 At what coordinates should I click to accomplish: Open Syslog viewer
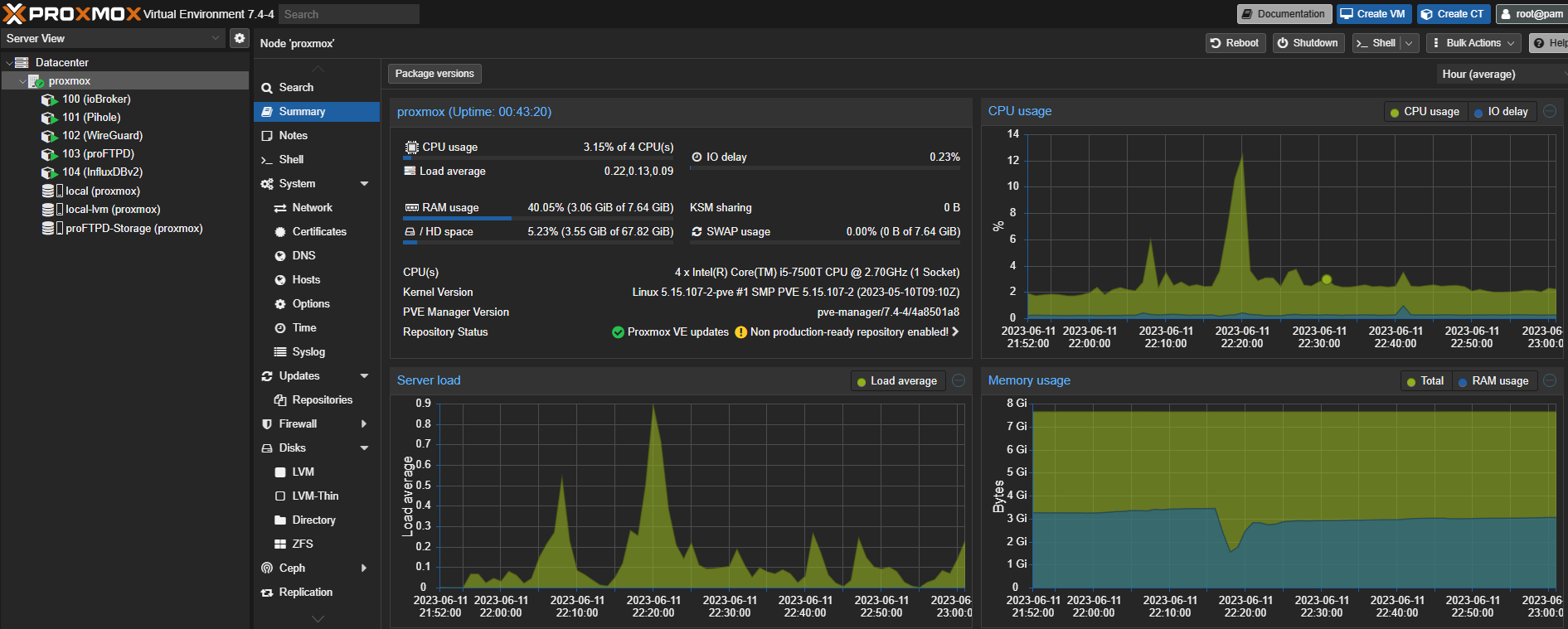317,352
